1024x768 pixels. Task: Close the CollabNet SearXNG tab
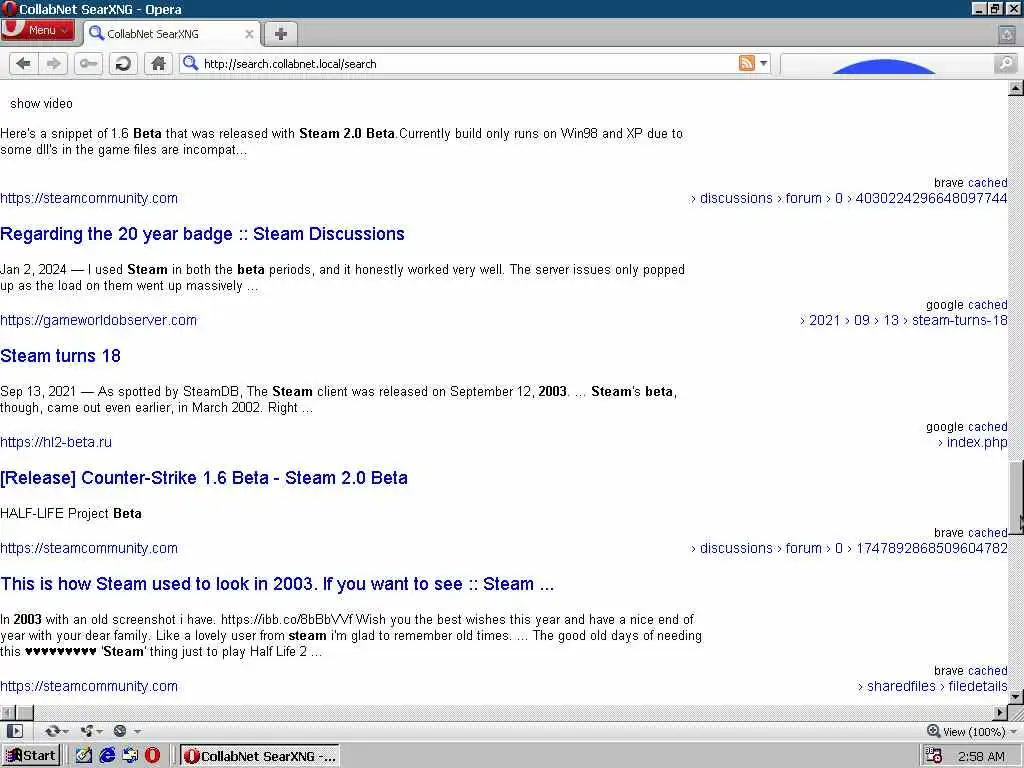coord(249,34)
